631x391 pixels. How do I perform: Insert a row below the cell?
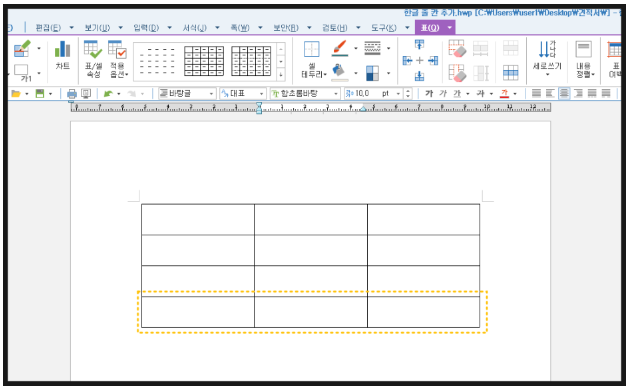(419, 76)
